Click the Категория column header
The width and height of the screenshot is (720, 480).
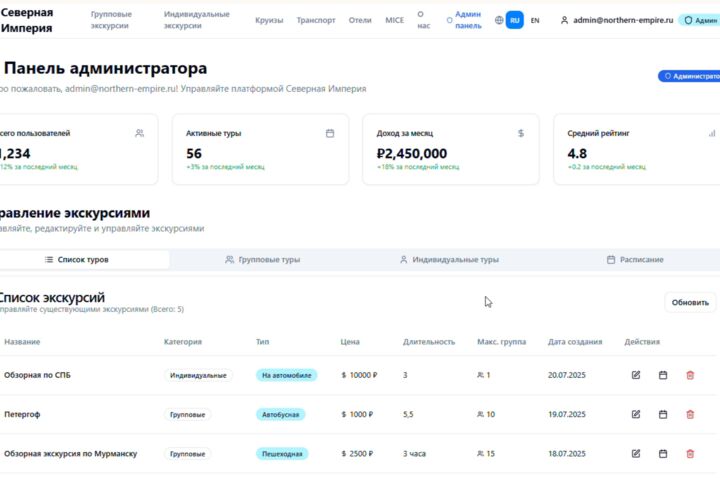click(x=183, y=342)
